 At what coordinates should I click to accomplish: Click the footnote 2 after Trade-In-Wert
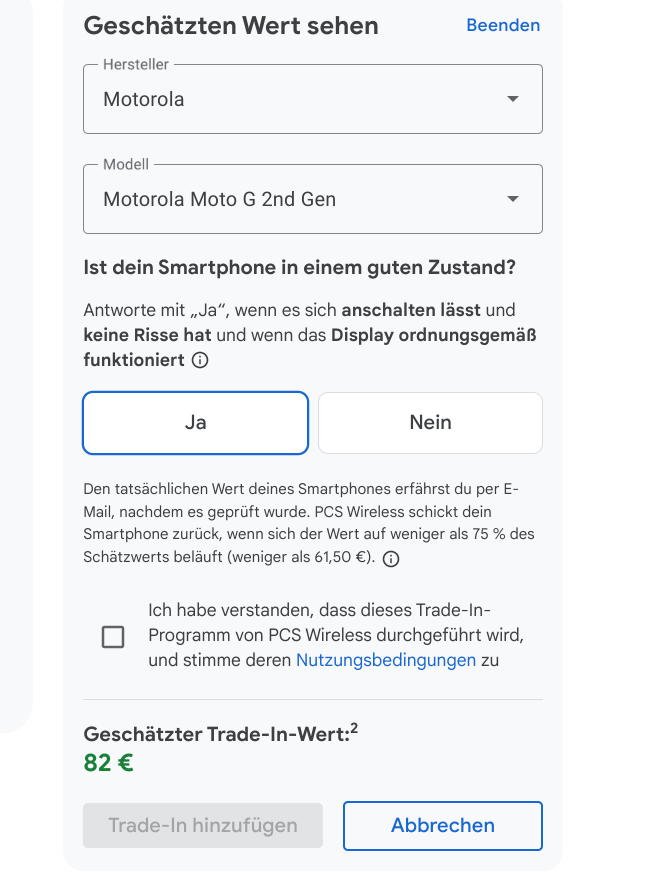[x=354, y=728]
